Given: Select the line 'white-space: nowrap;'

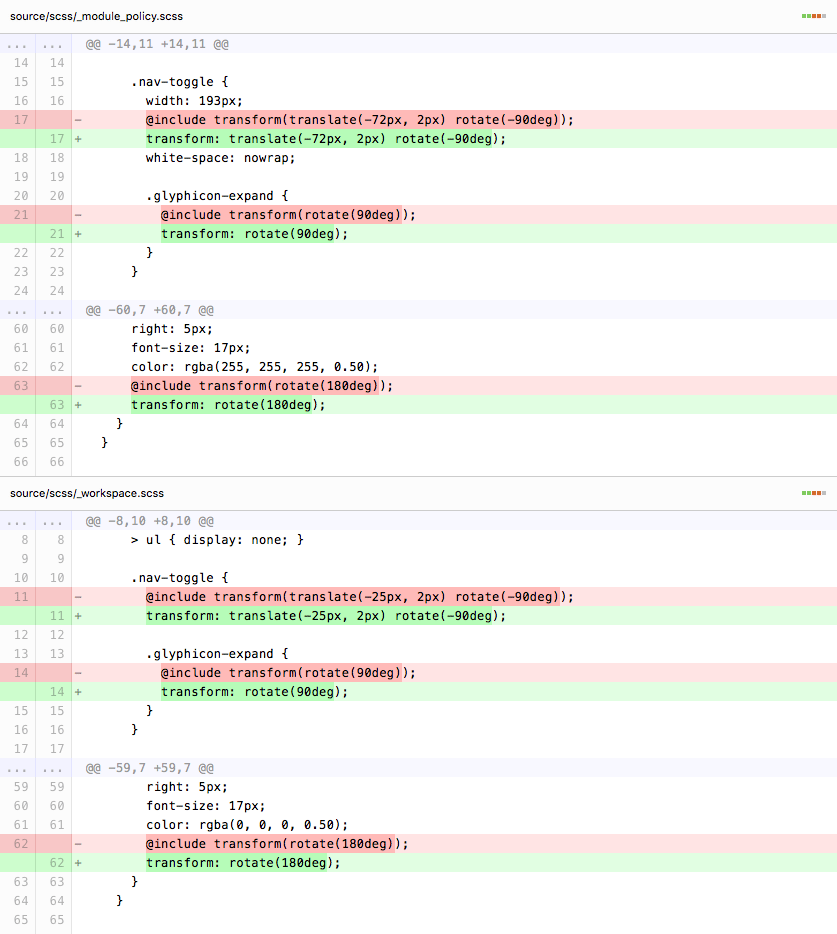Looking at the screenshot, I should pyautogui.click(x=220, y=158).
